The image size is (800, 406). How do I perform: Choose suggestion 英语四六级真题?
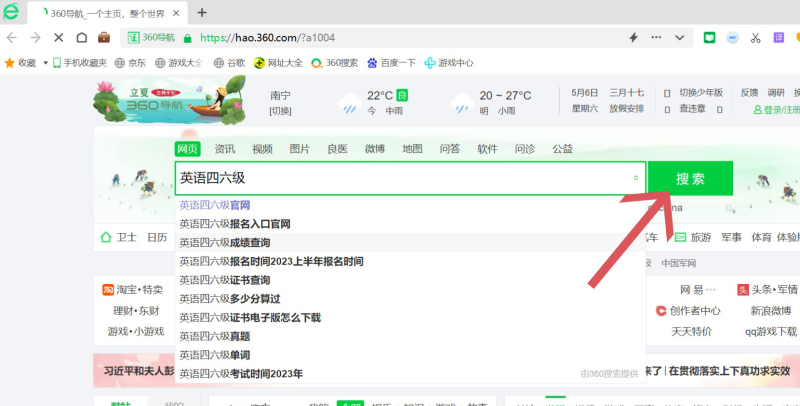pos(410,336)
